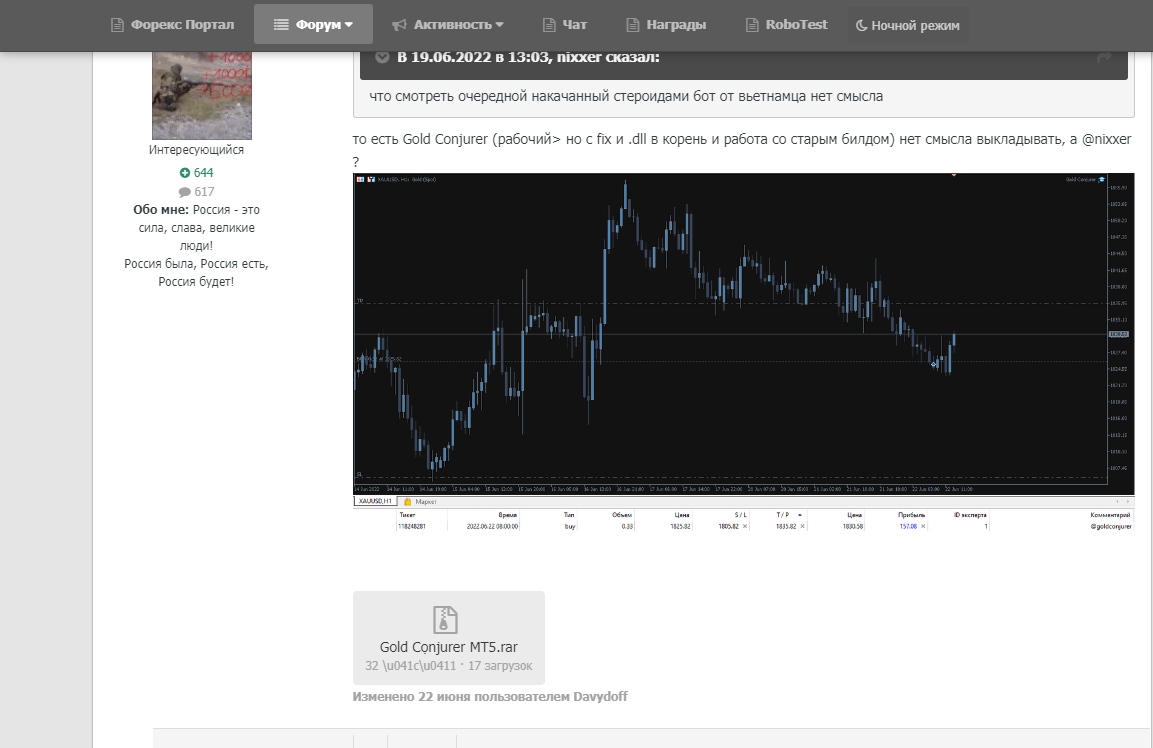Open edit history note by Davydoff
This screenshot has width=1153, height=748.
pos(490,697)
